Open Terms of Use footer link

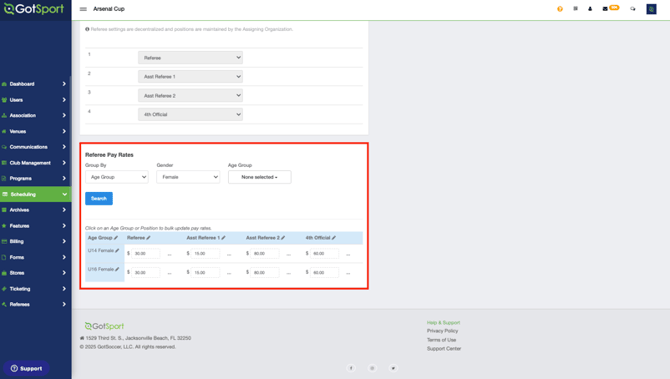(x=441, y=340)
